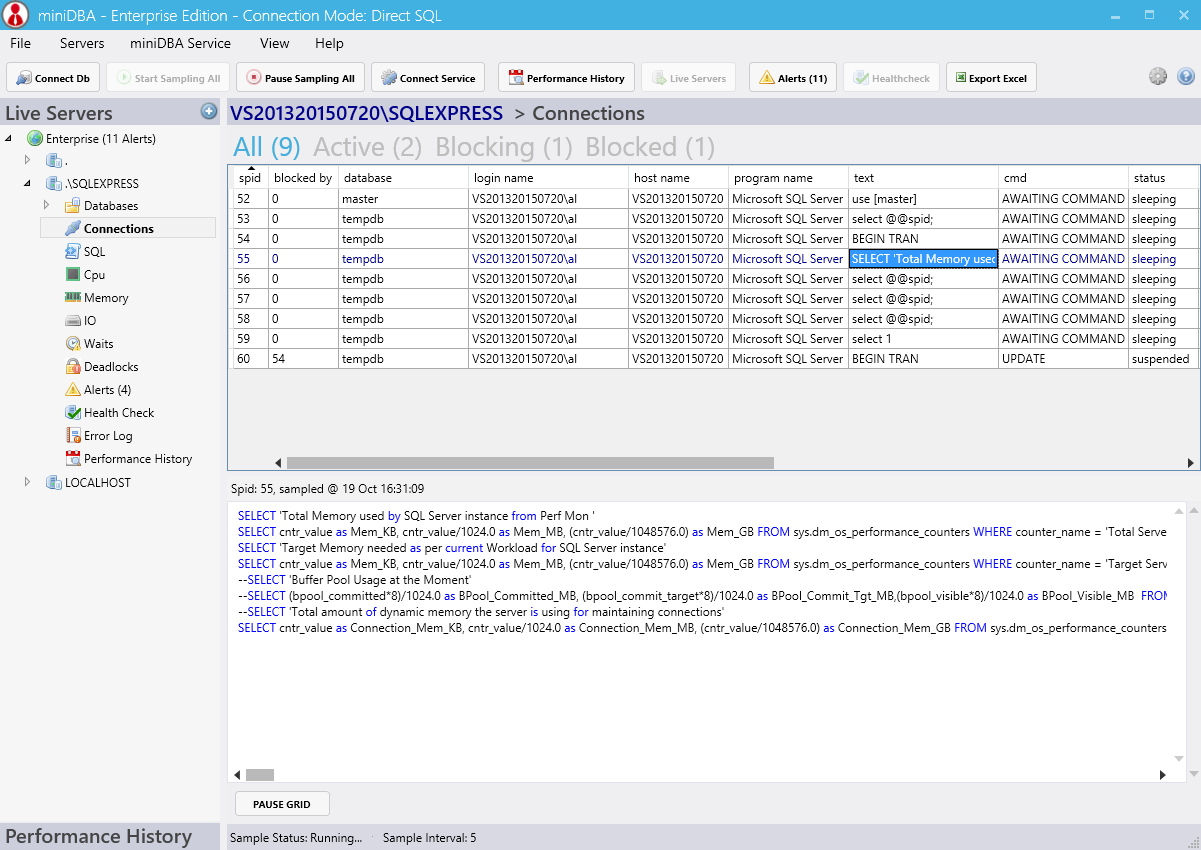Click the Enterprise globe icon
The height and width of the screenshot is (850, 1201).
pos(35,138)
